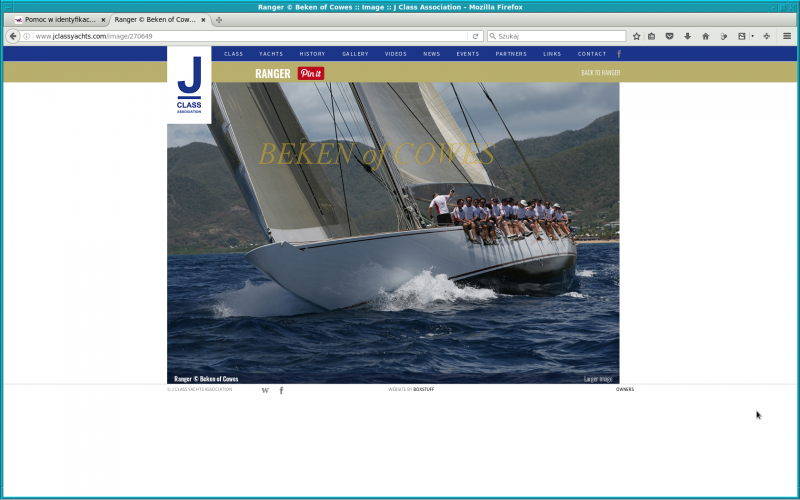Open a new tab with the plus button
Viewport: 800px width, 500px height.
click(219, 20)
